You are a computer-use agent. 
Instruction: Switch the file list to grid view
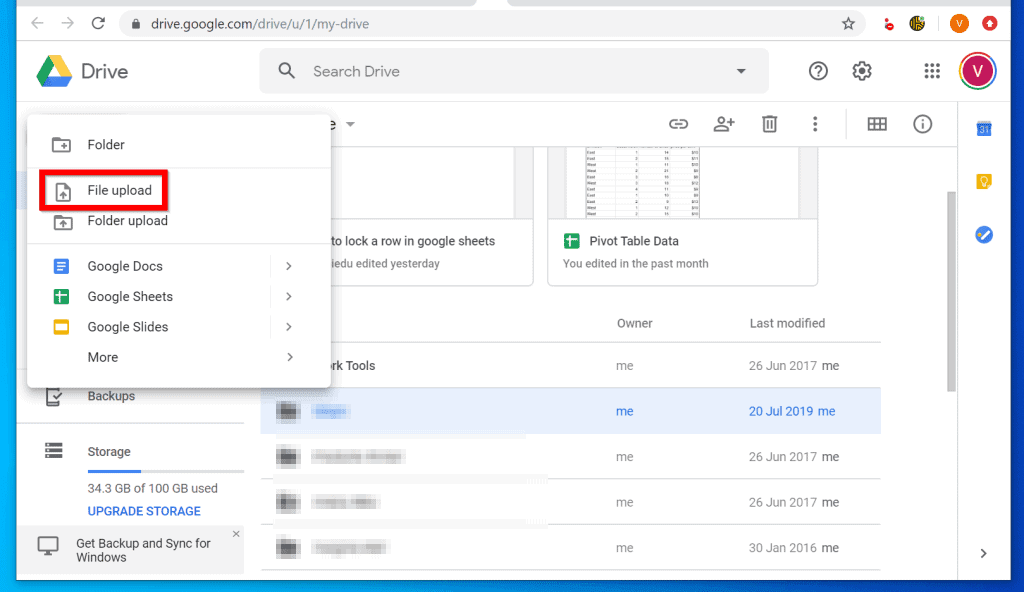(877, 124)
